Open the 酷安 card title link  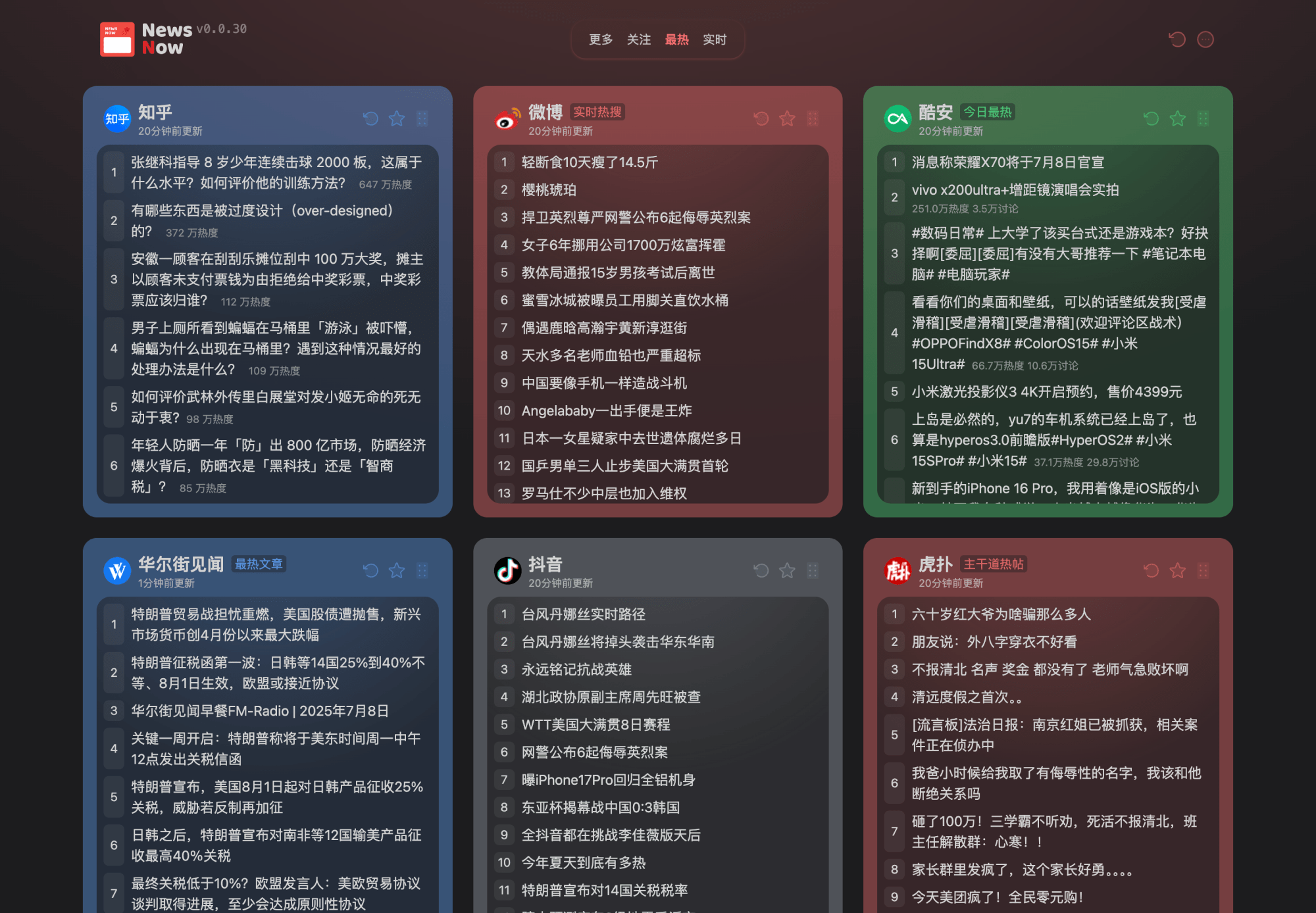point(936,112)
